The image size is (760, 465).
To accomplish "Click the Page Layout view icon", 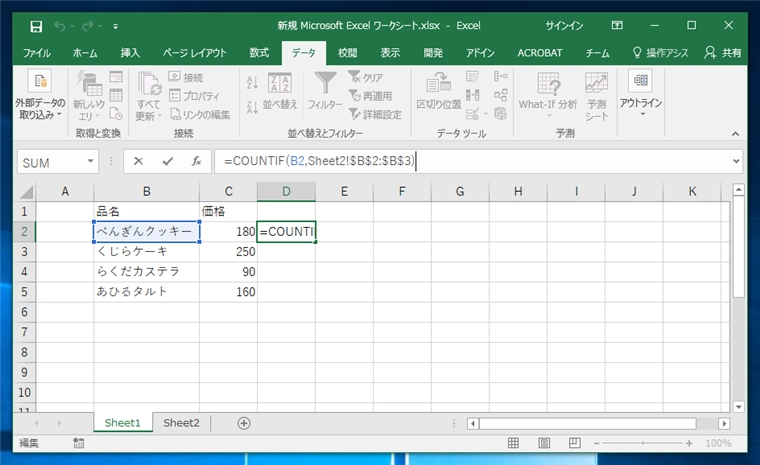I will pyautogui.click(x=544, y=443).
